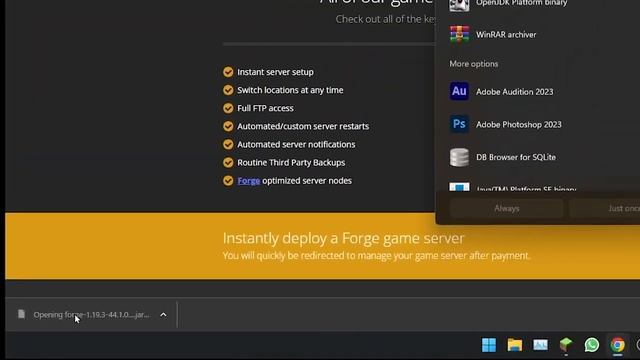
Task: Click the Switch locations at any time checkmark
Action: (228, 90)
